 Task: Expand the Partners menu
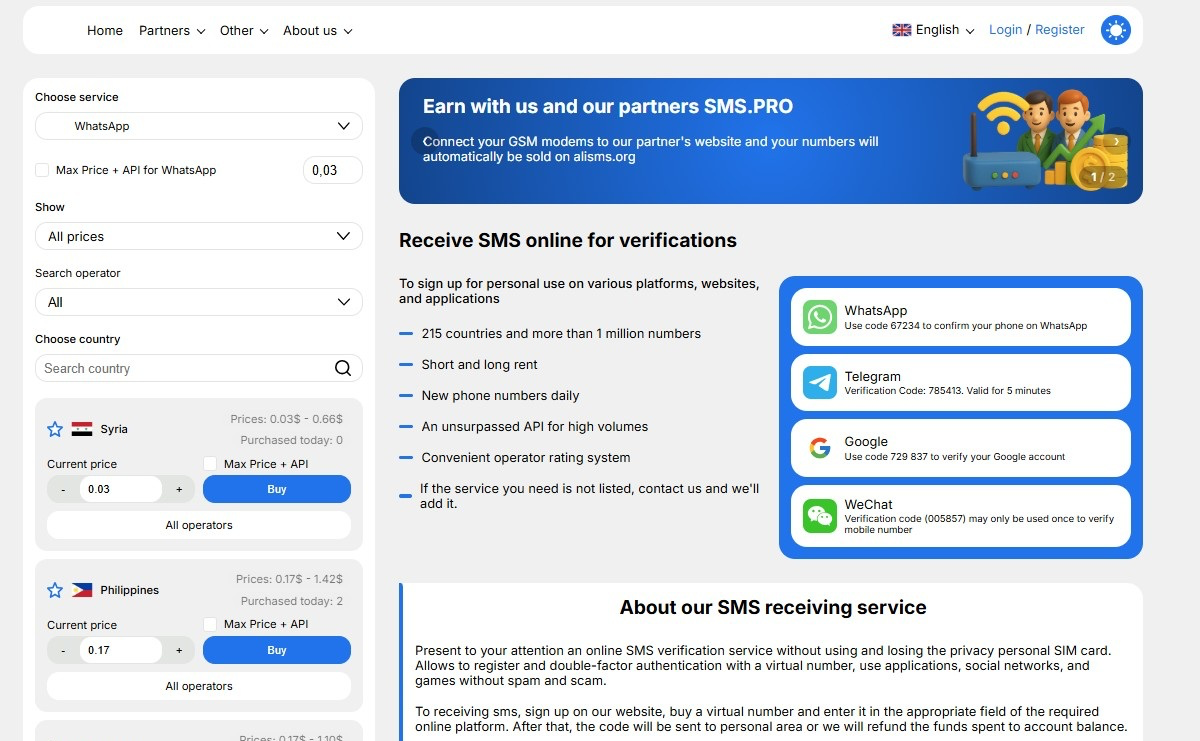(172, 31)
